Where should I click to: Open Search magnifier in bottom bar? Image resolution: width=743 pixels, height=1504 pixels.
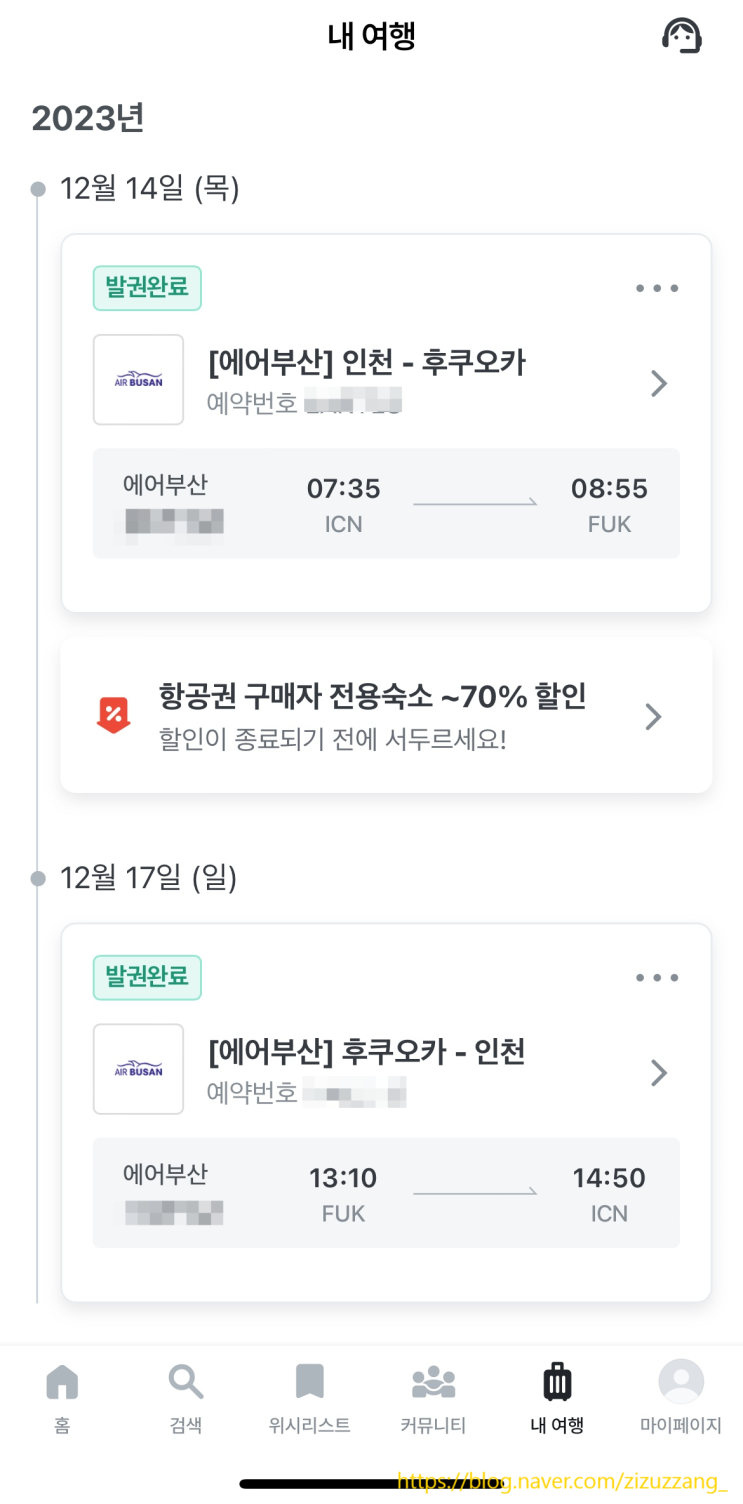[185, 1383]
